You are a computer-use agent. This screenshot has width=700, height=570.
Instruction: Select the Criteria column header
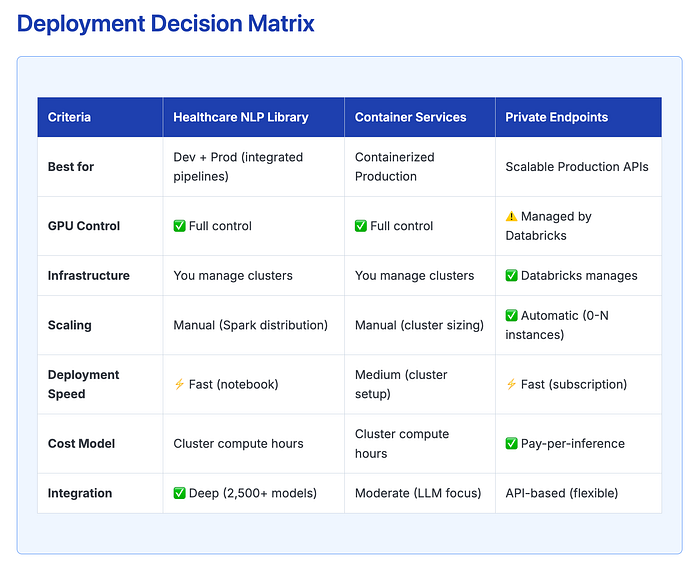pos(69,117)
